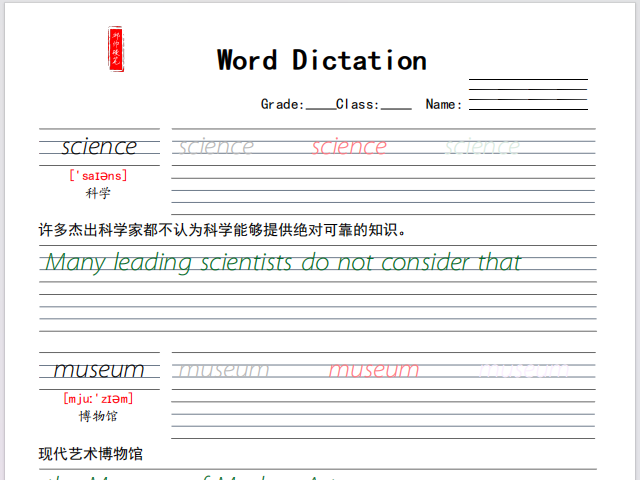640x480 pixels.
Task: Click the gray tracing word science
Action: 215,147
